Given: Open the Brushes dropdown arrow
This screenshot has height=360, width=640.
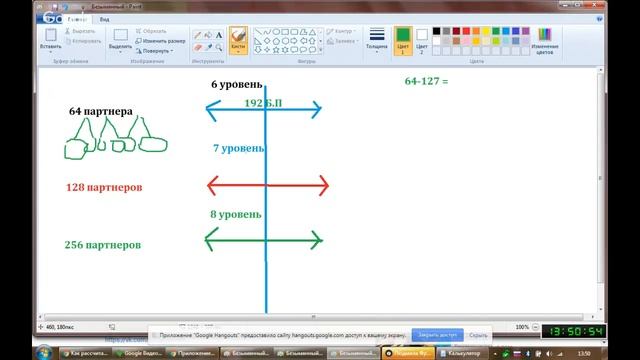Looking at the screenshot, I should (x=238, y=51).
